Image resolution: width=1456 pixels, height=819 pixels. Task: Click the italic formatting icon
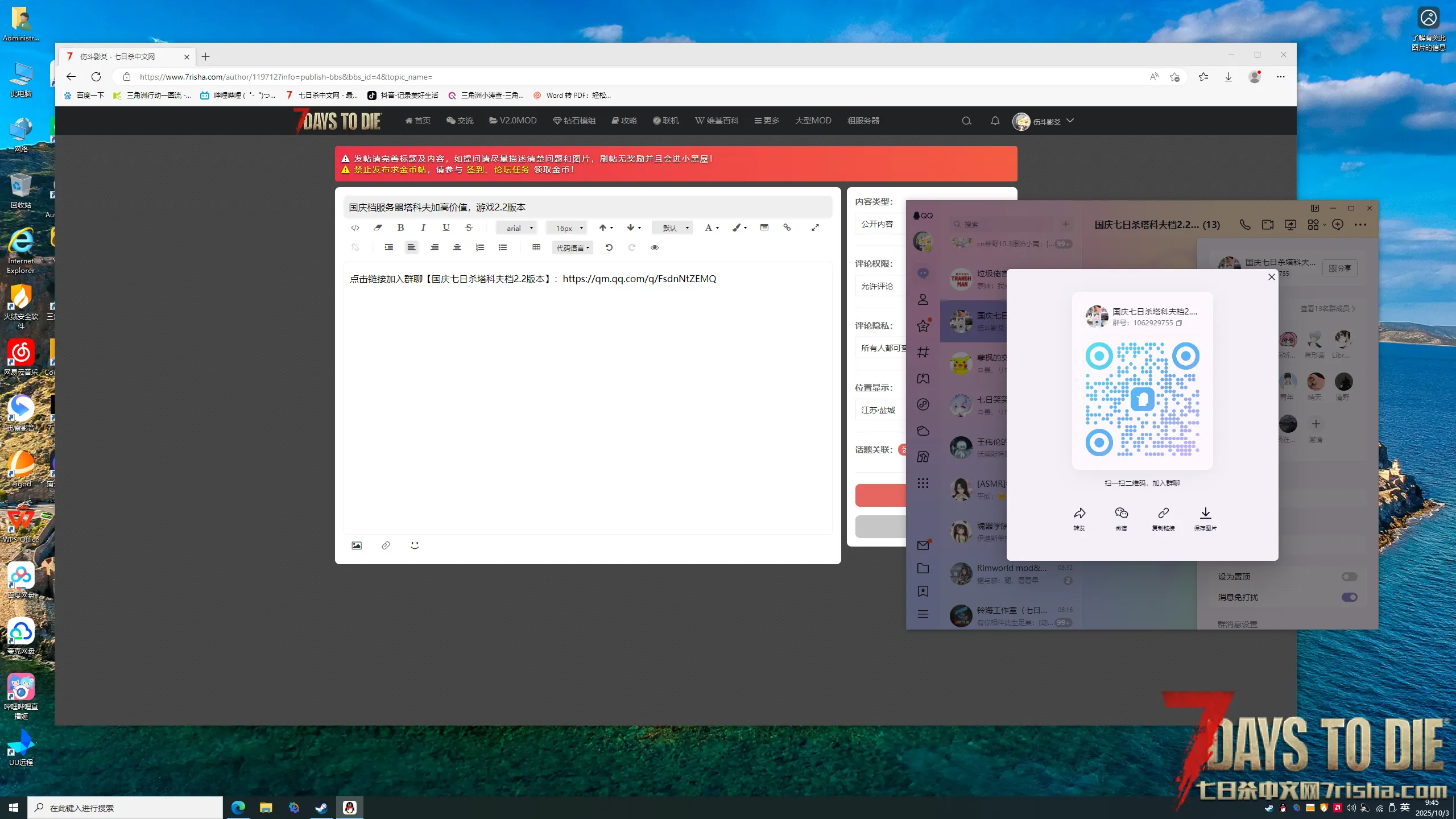(x=423, y=227)
